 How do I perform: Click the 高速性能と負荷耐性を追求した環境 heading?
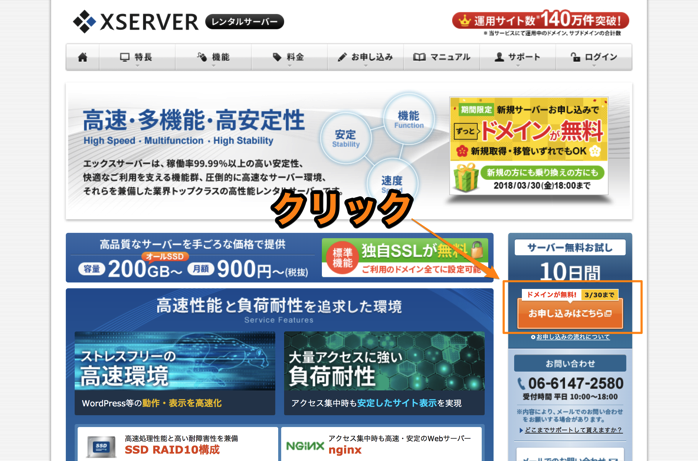tap(279, 306)
